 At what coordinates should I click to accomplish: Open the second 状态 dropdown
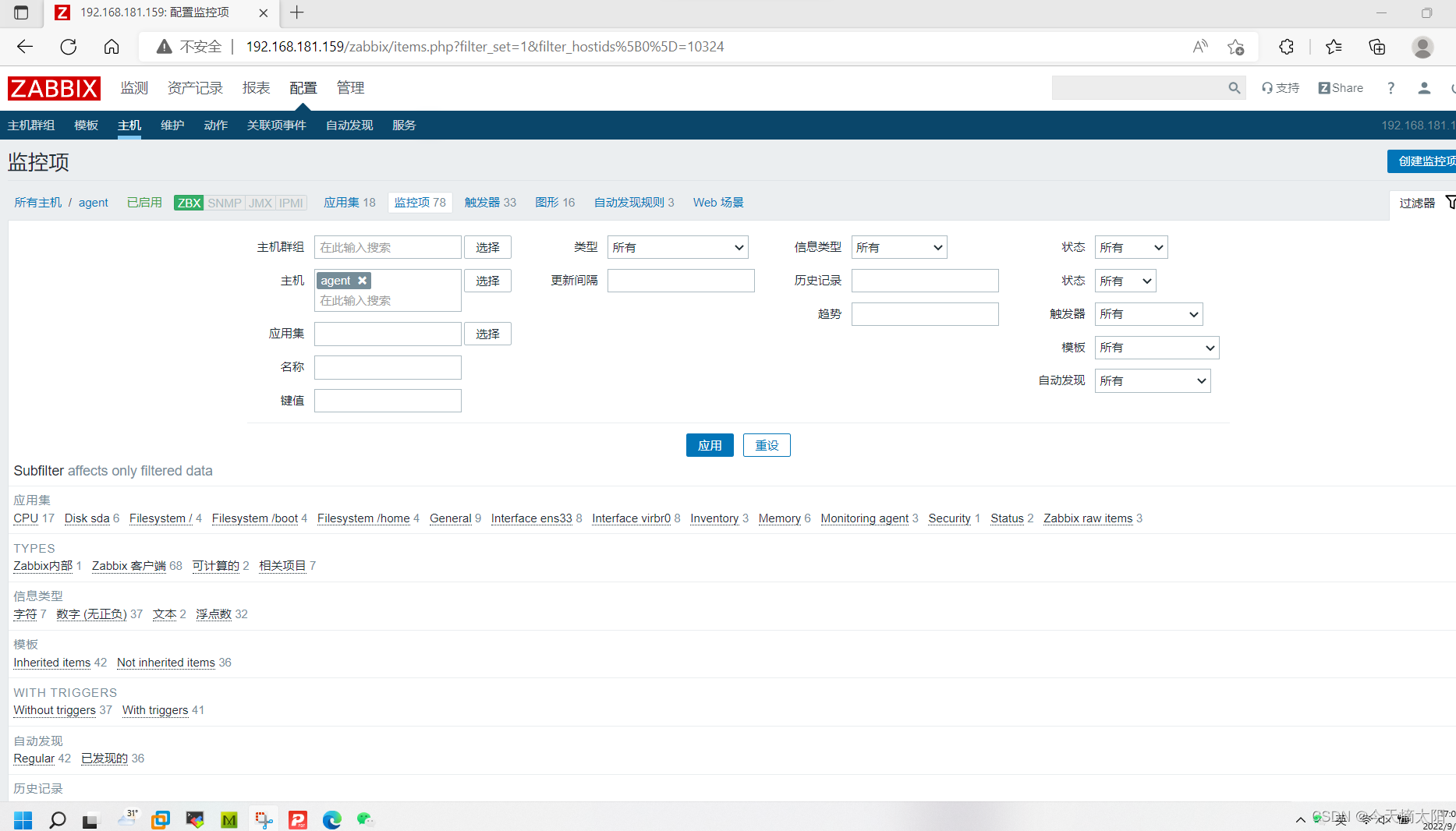[1125, 281]
